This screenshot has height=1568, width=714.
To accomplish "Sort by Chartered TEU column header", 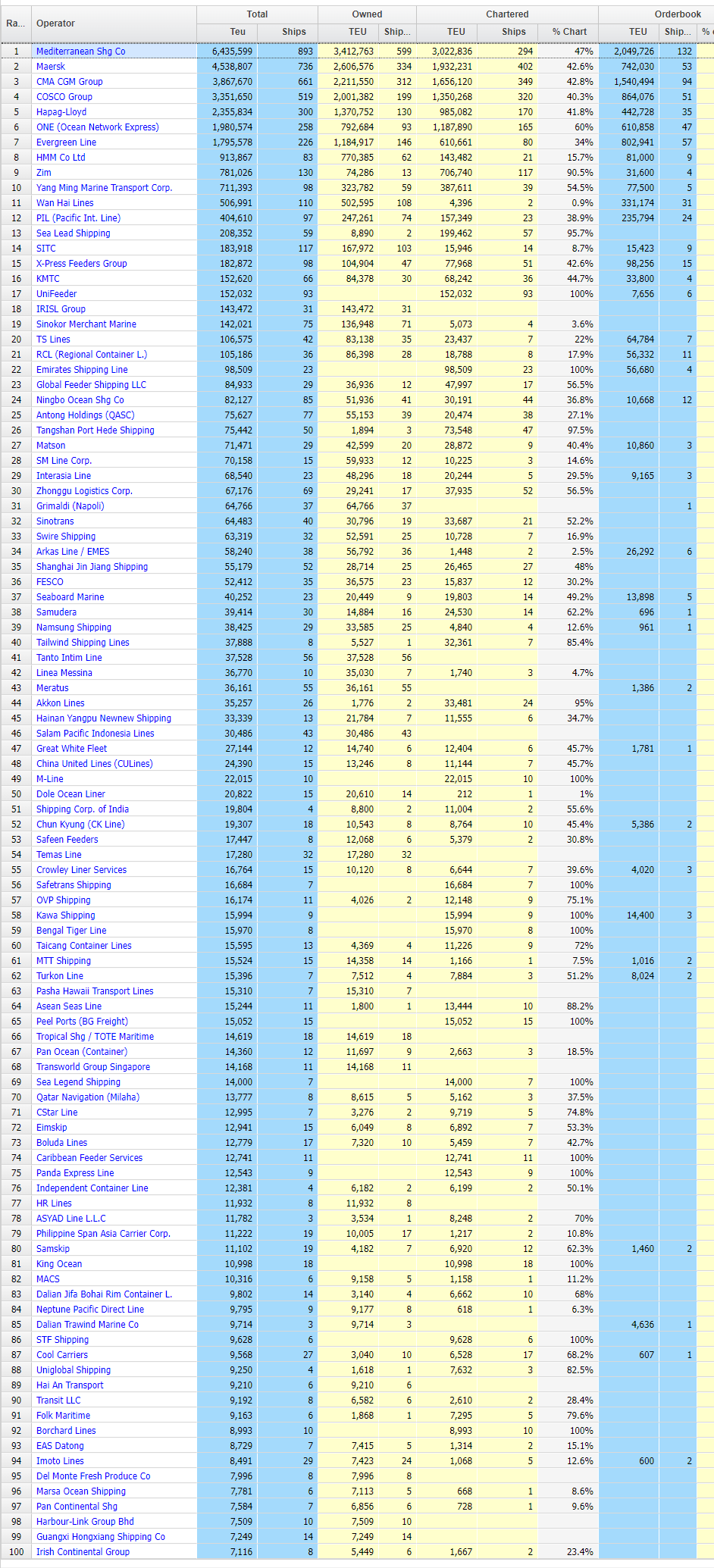I will pyautogui.click(x=447, y=32).
